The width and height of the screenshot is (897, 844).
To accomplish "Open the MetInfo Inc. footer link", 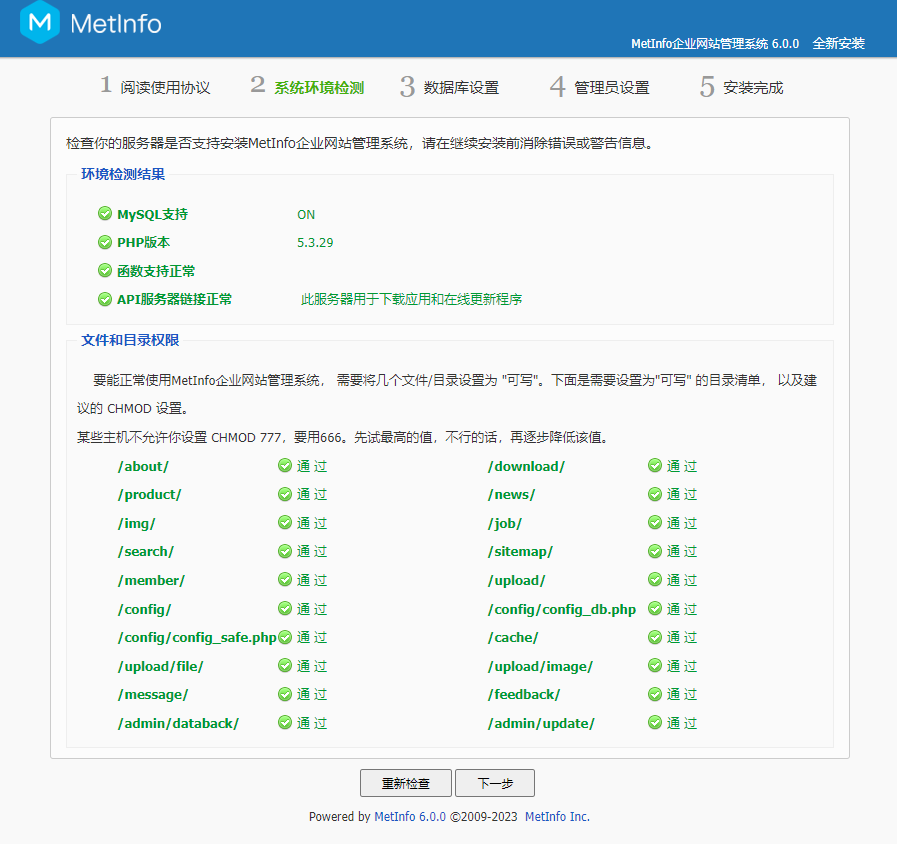I will click(x=557, y=817).
